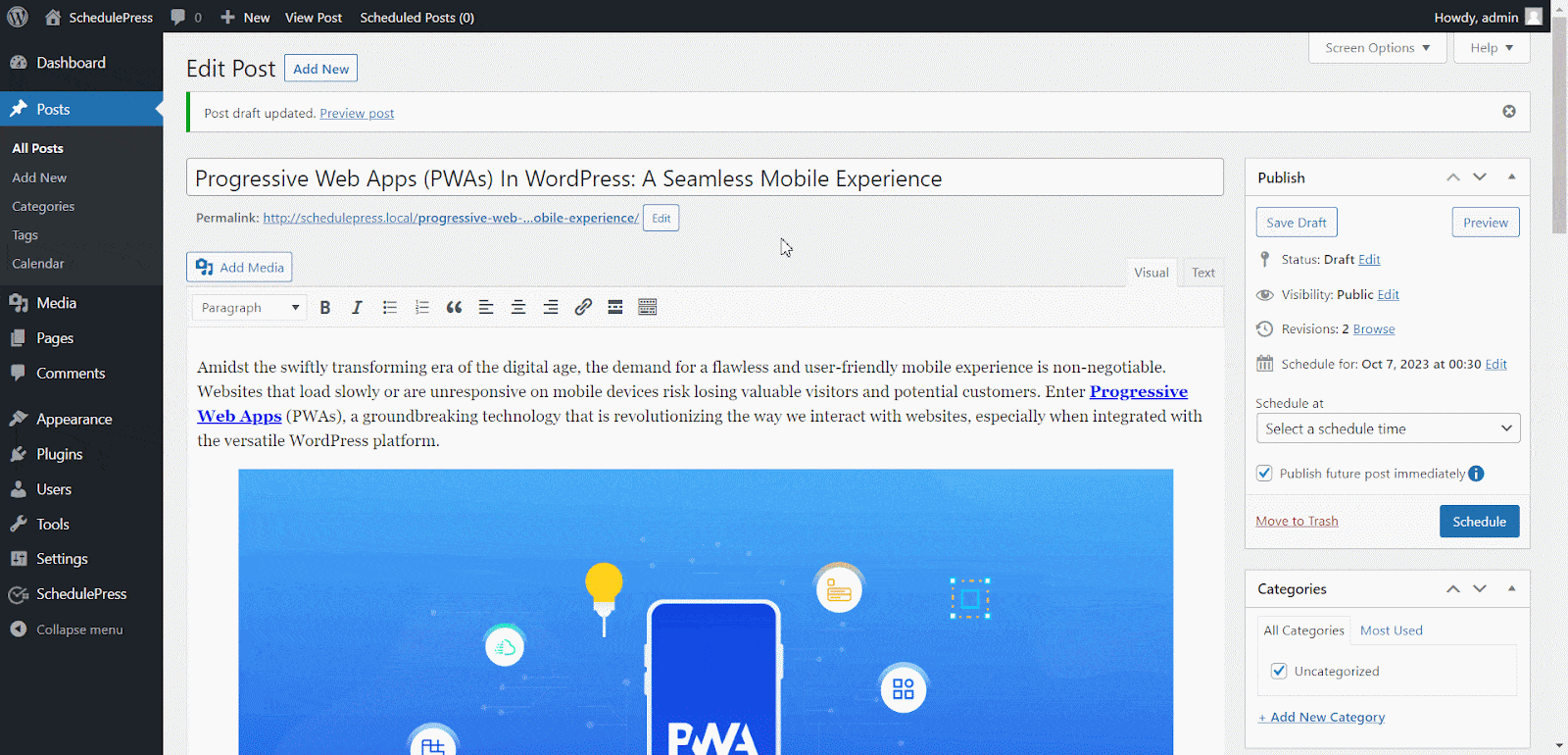Click the WordPress logo in admin bar

[18, 17]
